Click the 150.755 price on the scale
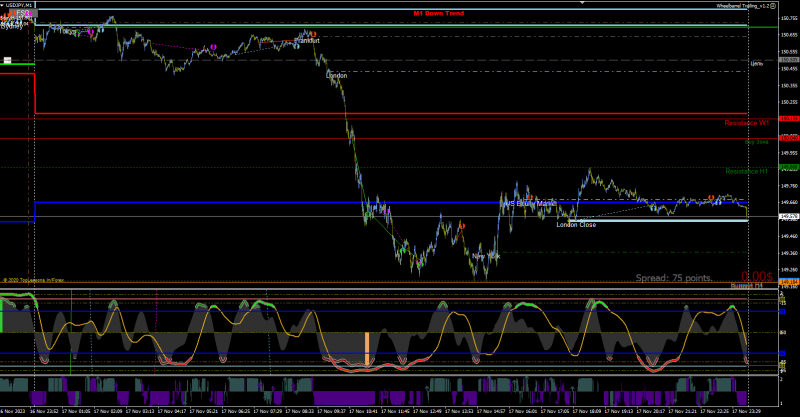 tap(789, 18)
